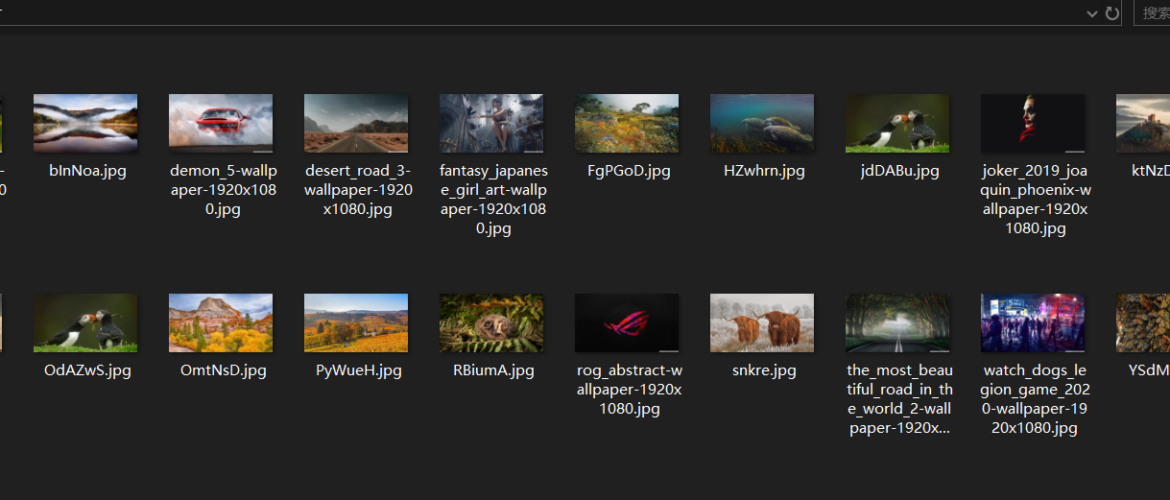
Task: Select the demon_5 red car wallpaper
Action: click(x=221, y=124)
